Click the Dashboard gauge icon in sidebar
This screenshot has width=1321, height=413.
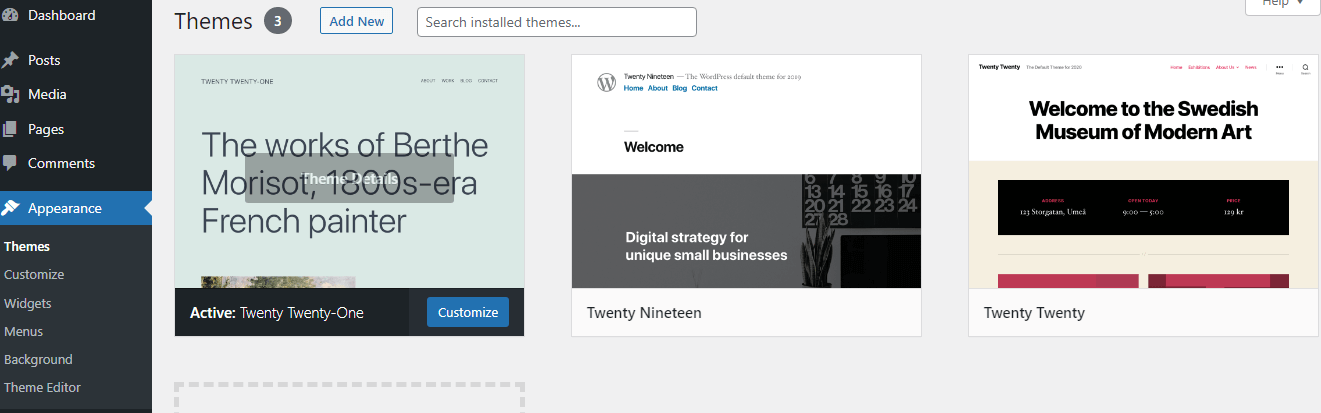(x=10, y=15)
